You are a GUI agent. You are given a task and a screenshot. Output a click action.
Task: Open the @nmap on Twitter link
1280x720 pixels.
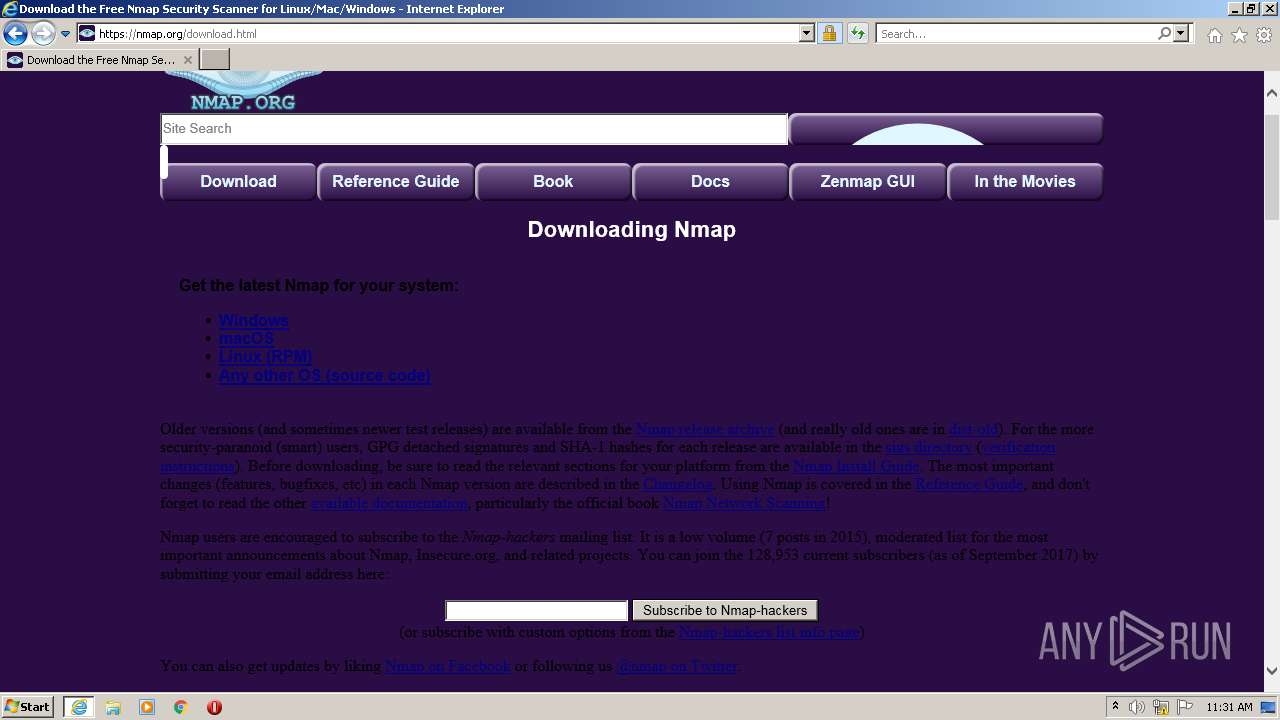click(677, 666)
